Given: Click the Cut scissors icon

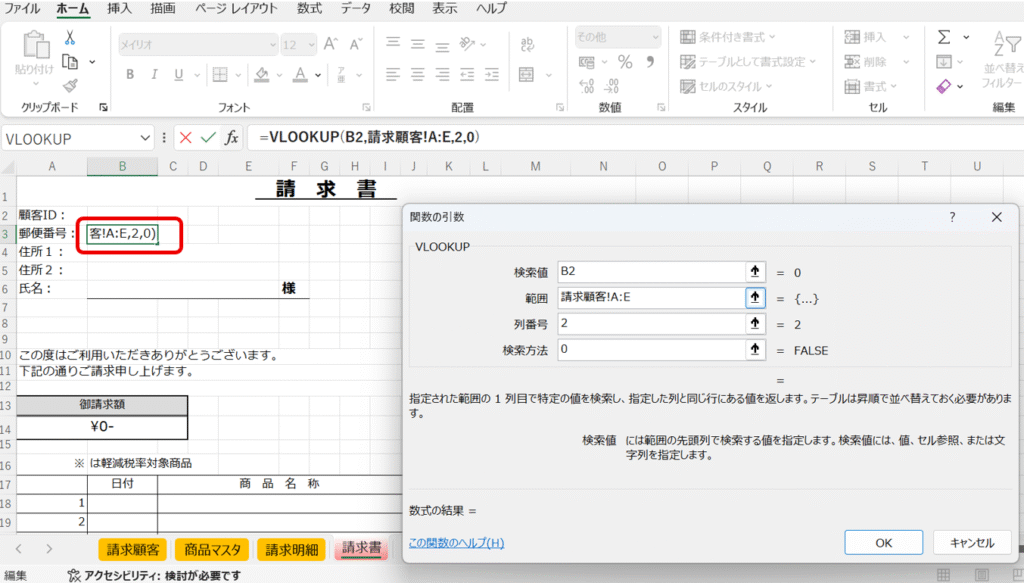Looking at the screenshot, I should coord(70,37).
